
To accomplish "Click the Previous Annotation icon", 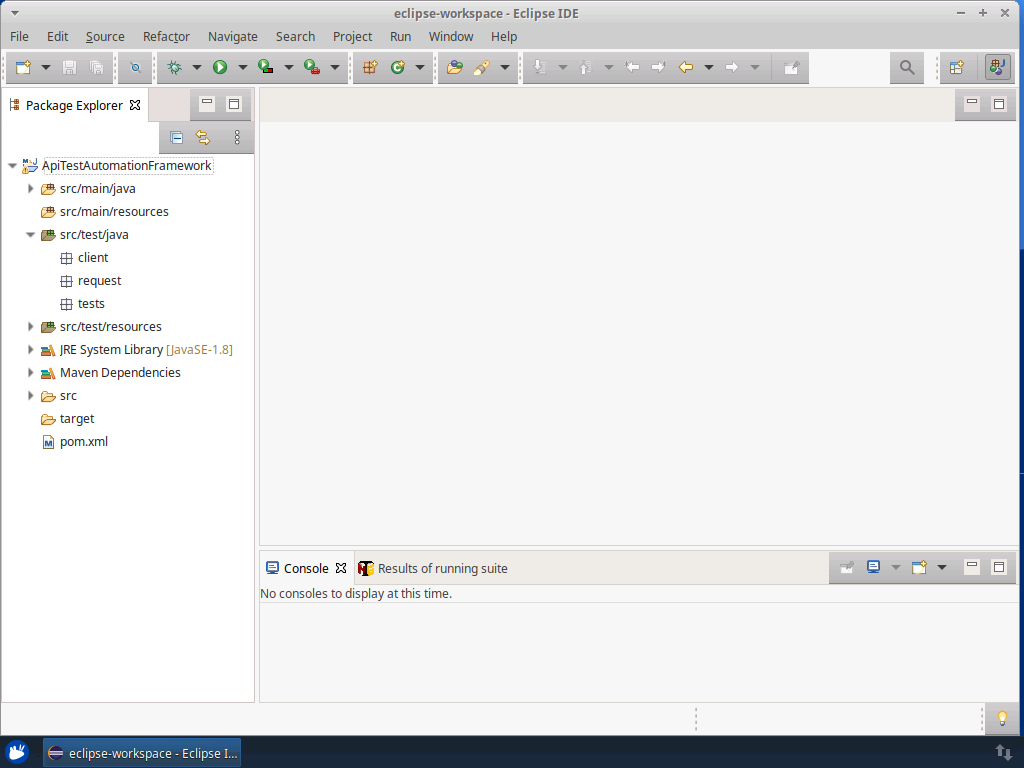I will point(586,67).
